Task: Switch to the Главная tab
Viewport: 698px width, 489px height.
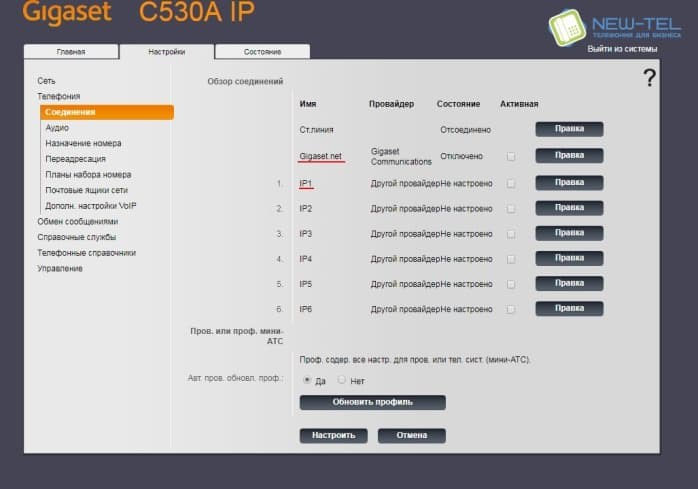Action: click(71, 52)
